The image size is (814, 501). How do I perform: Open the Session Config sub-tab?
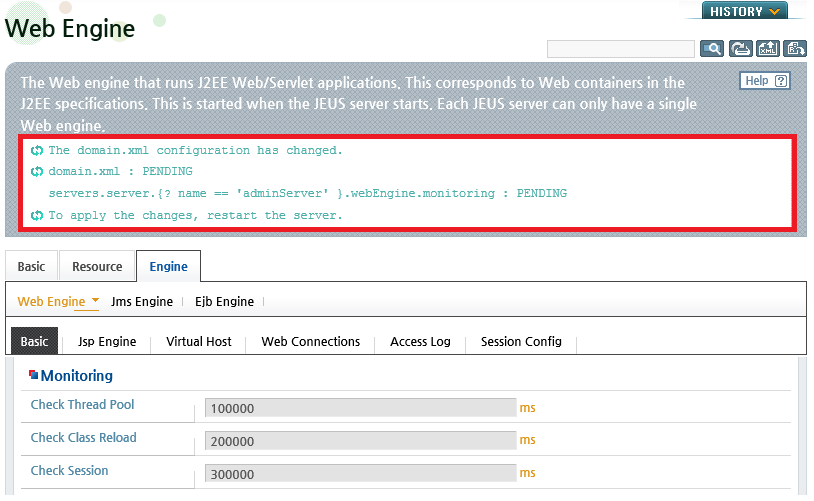coord(521,341)
